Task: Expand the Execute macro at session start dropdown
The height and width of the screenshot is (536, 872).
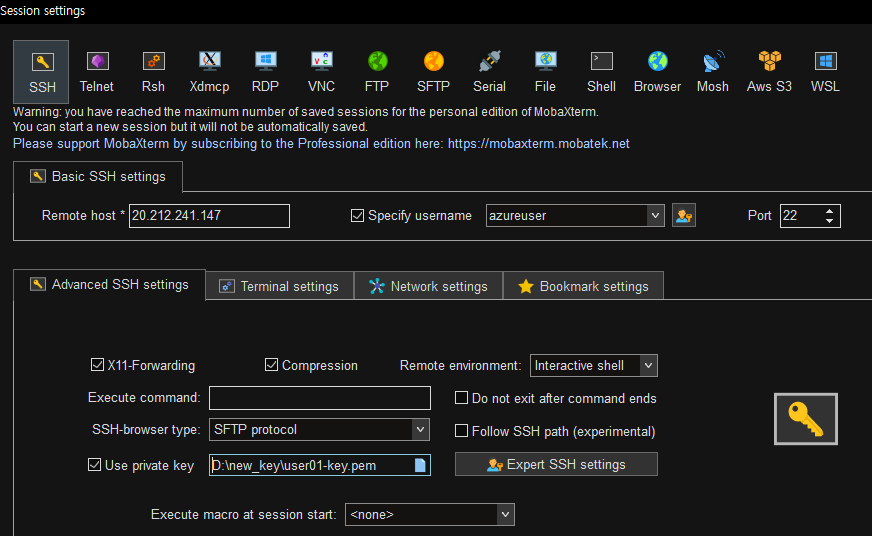Action: (505, 514)
